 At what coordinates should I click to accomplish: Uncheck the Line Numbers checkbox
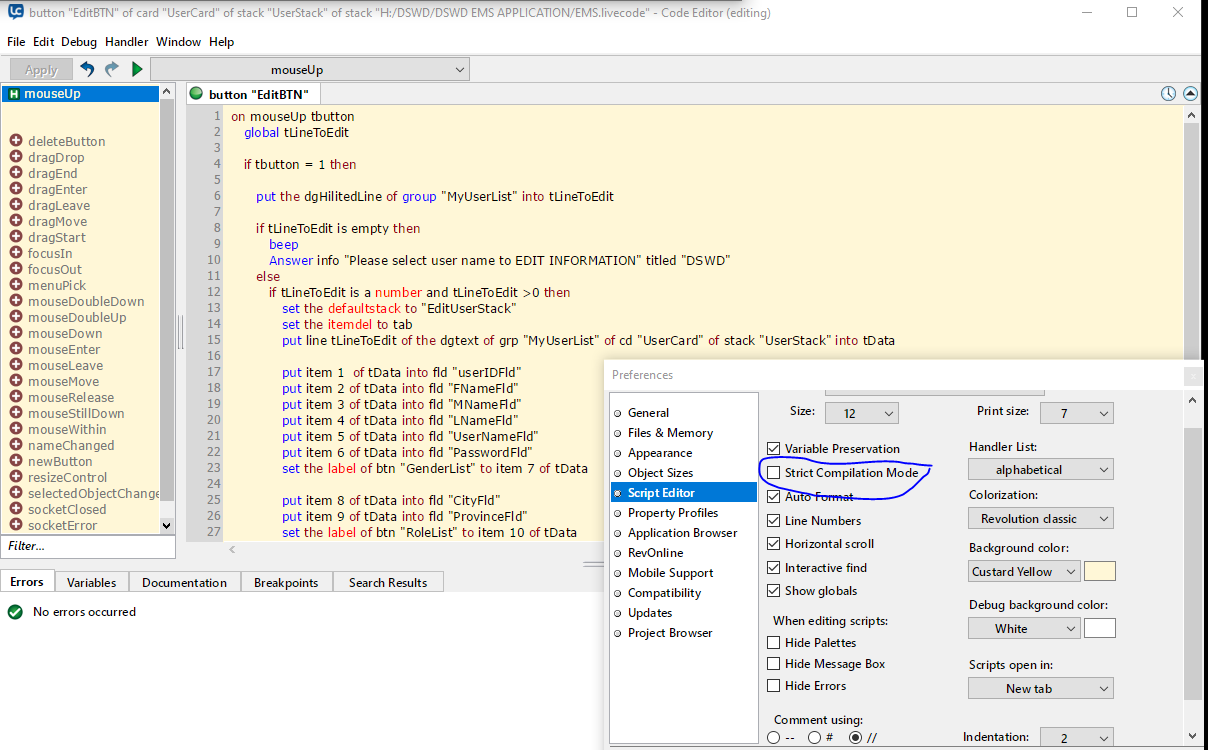(x=774, y=520)
